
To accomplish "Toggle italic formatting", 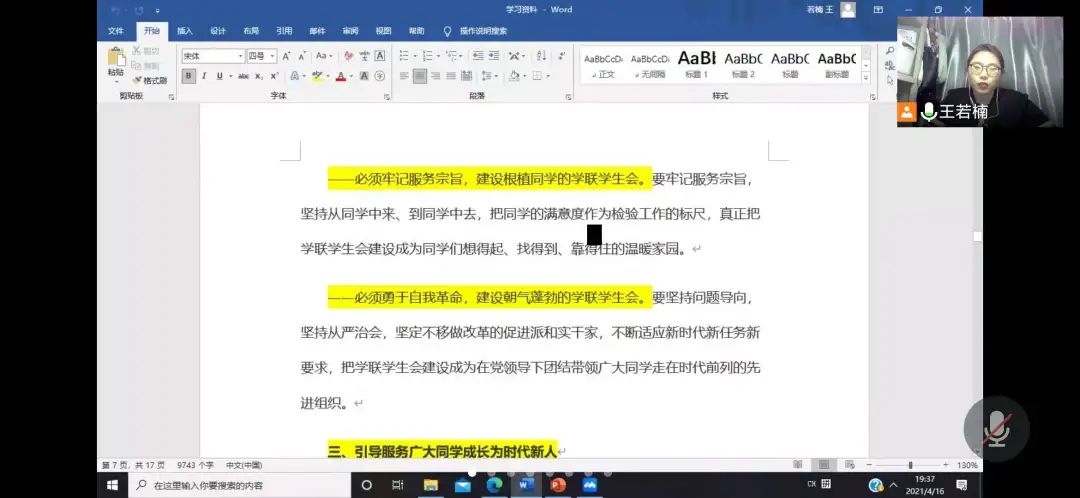I will coord(204,76).
